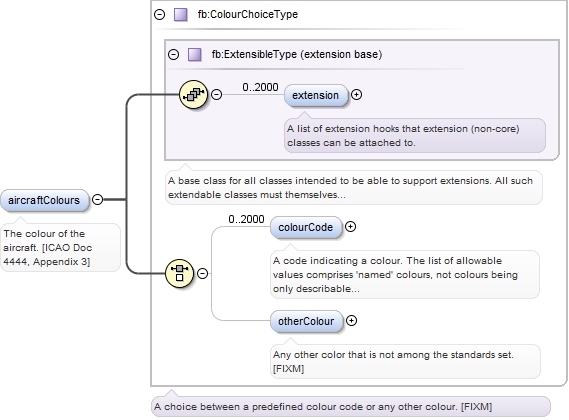The image size is (569, 420).
Task: Click the choice compositor icon near colourCode
Action: tap(179, 273)
